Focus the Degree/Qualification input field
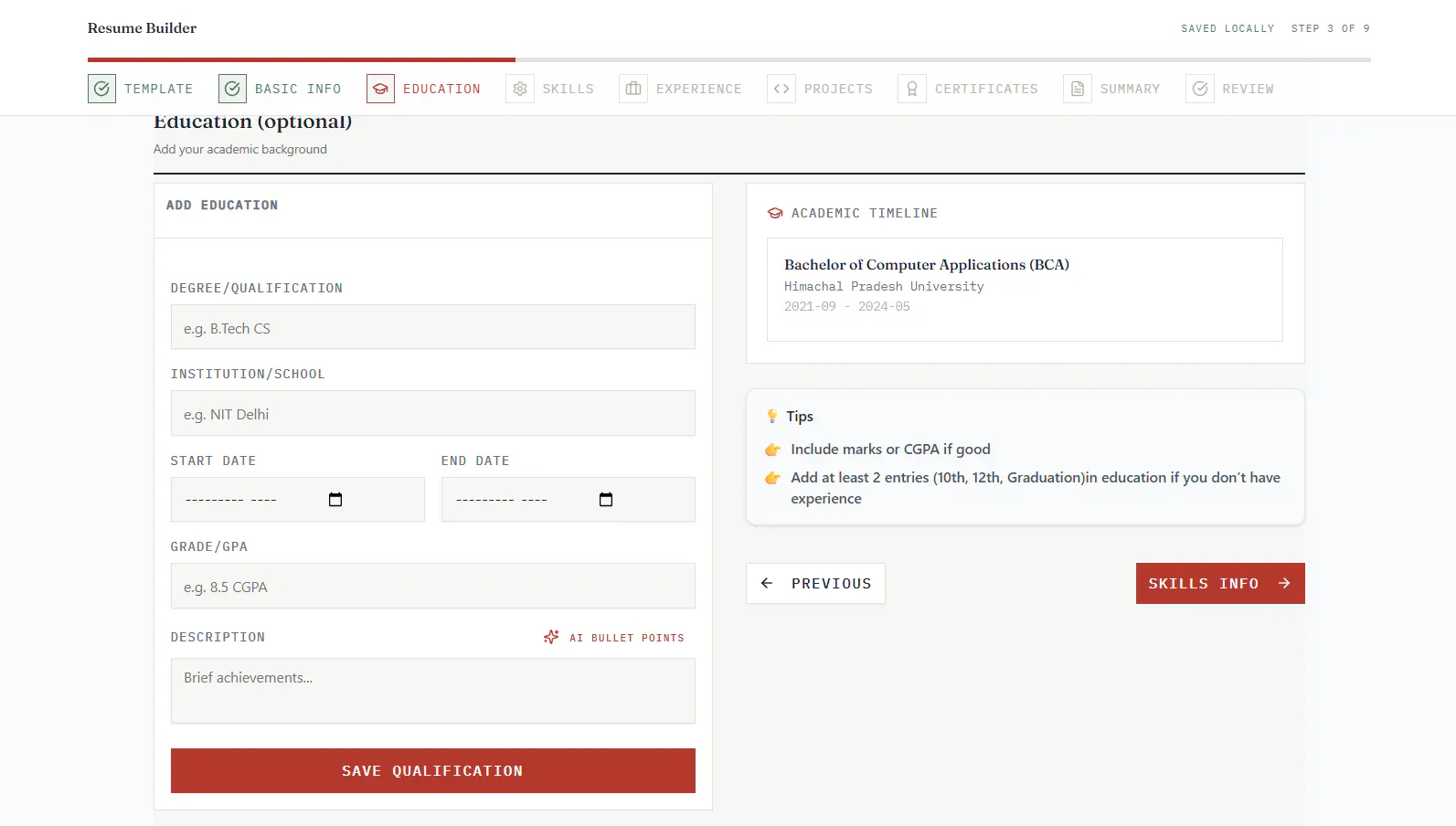The height and width of the screenshot is (826, 1456). [x=433, y=327]
